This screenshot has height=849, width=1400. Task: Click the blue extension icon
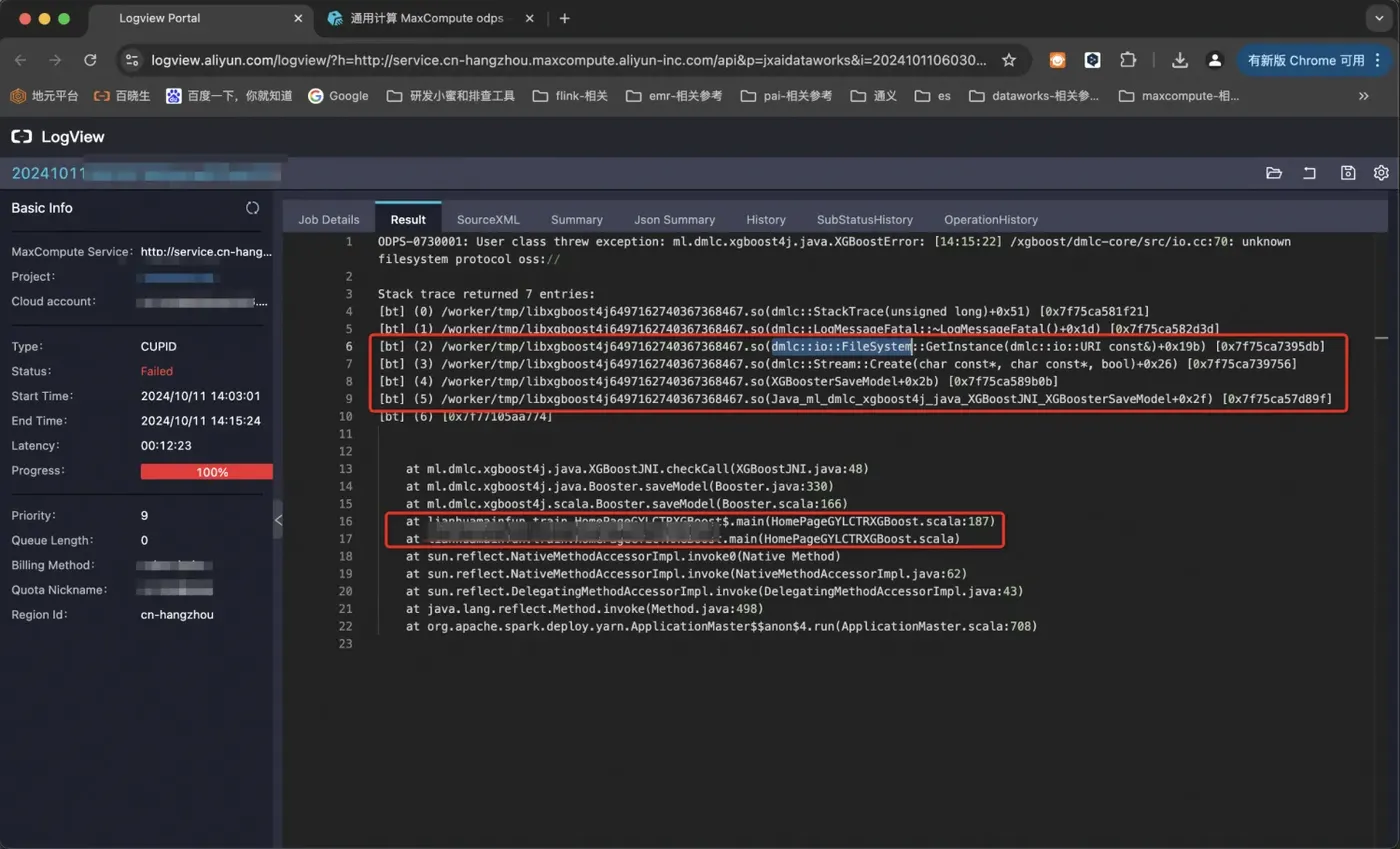pyautogui.click(x=1093, y=60)
